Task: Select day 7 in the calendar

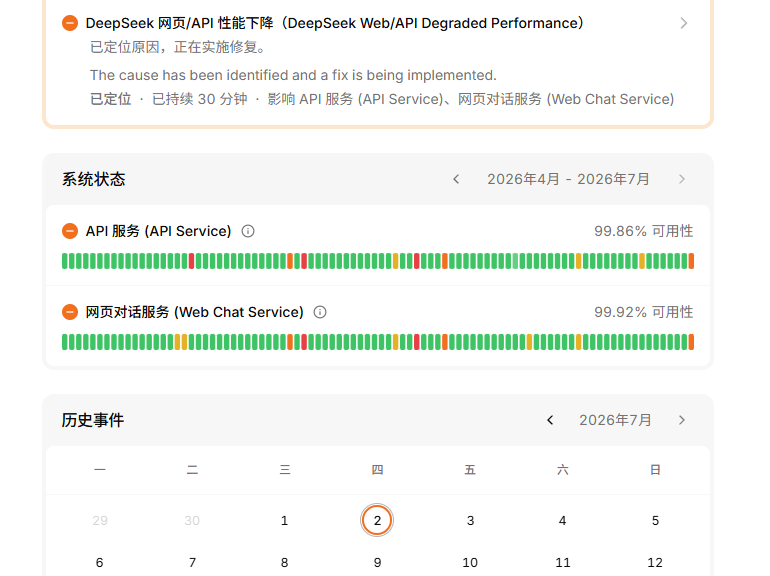Action: [192, 562]
